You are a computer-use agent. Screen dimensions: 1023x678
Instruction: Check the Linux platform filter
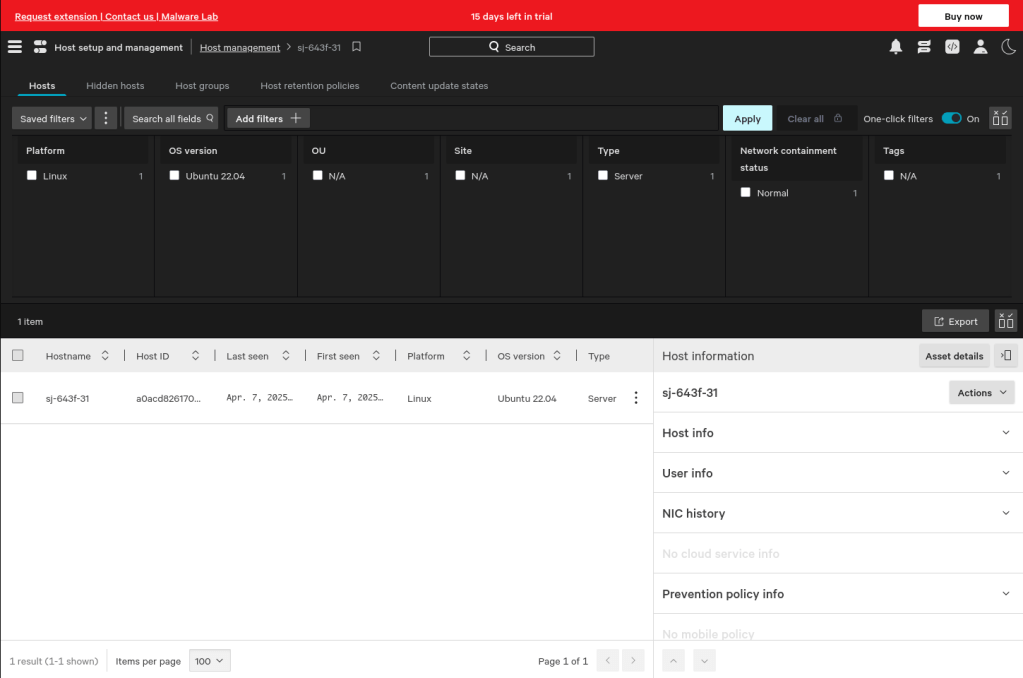[x=32, y=176]
